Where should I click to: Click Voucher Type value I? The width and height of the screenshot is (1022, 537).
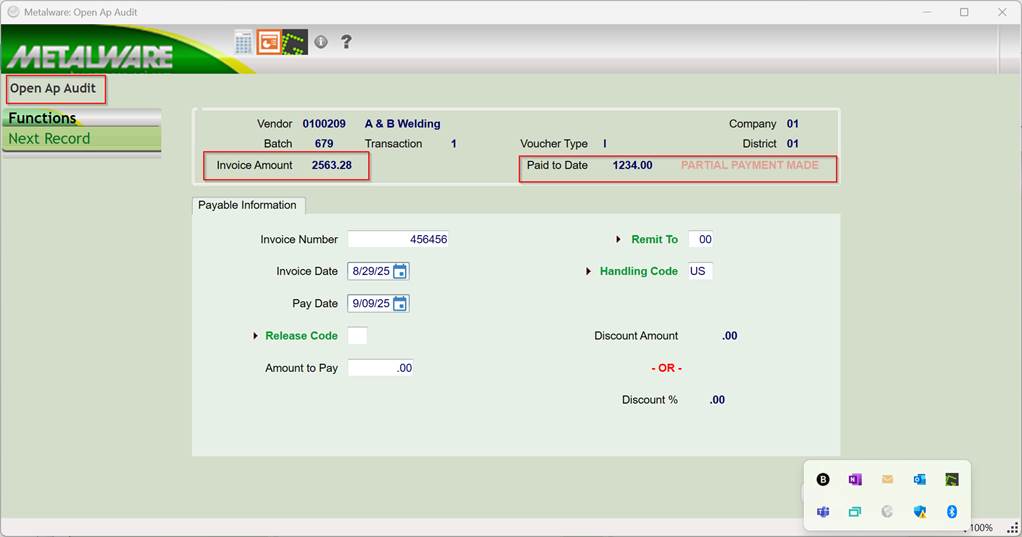[604, 143]
